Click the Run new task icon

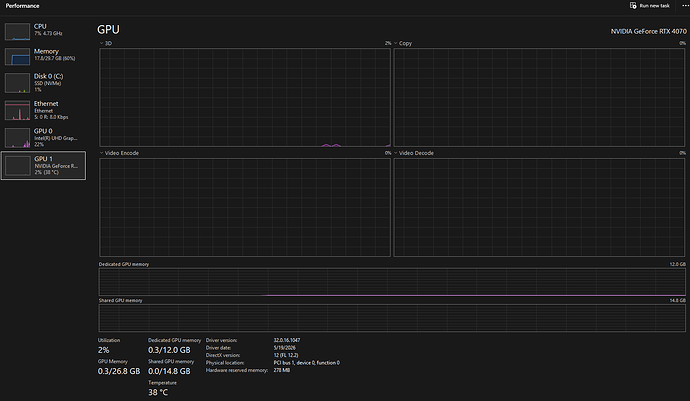pyautogui.click(x=633, y=6)
